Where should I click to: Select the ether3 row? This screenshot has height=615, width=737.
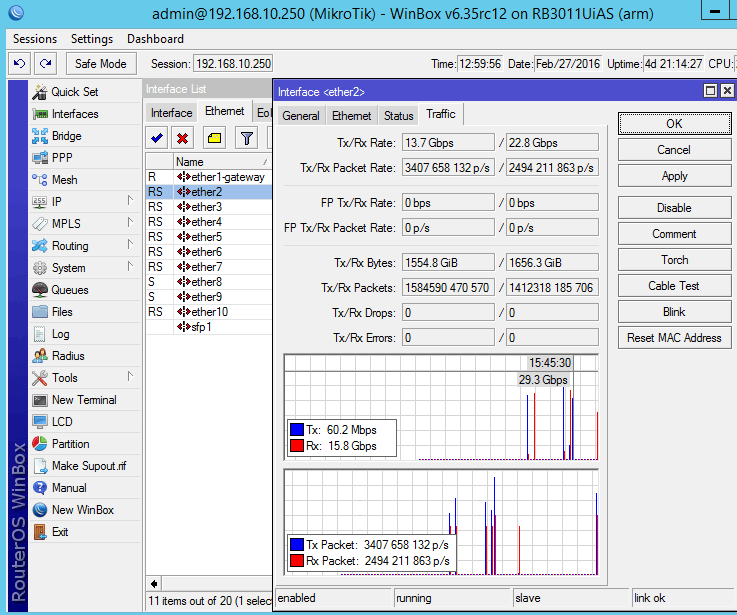coord(209,207)
